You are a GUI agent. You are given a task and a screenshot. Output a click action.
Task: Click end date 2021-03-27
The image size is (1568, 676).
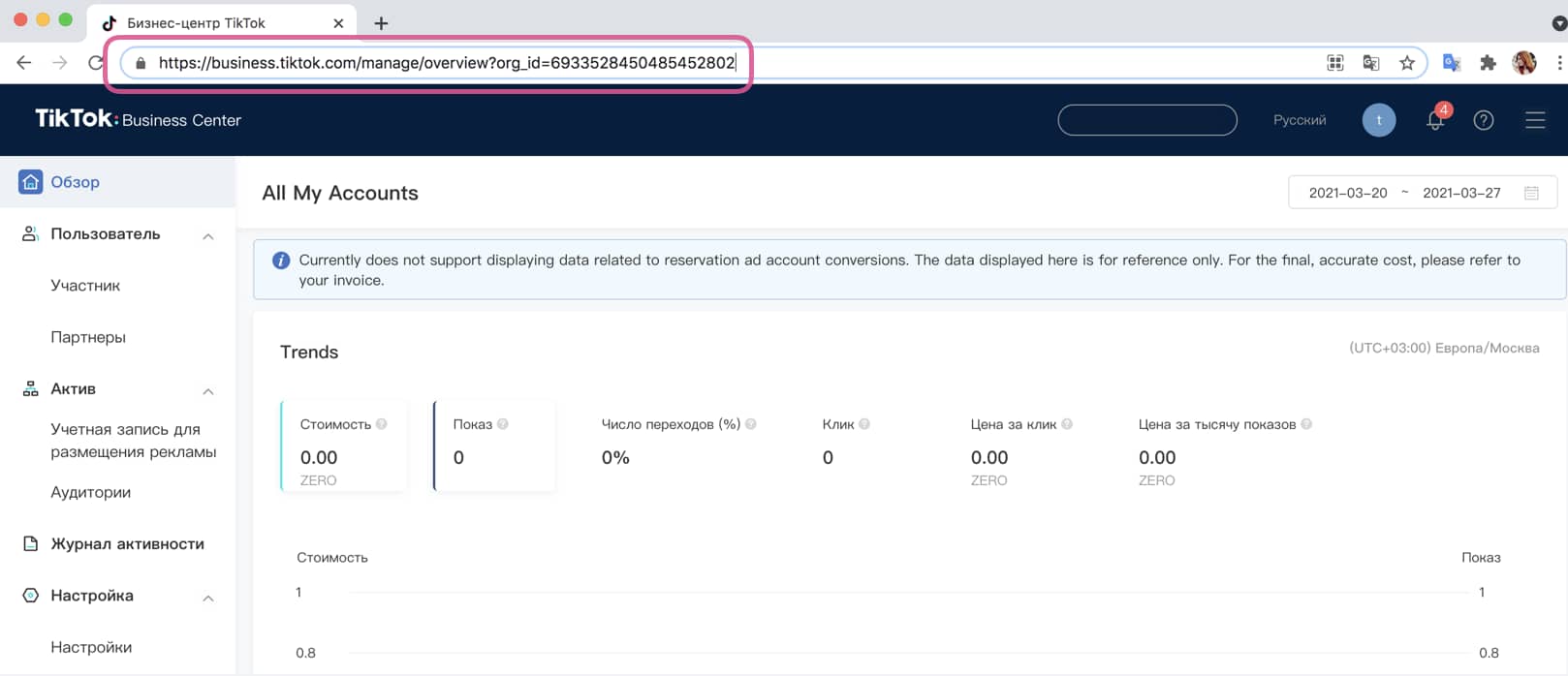tap(1461, 193)
